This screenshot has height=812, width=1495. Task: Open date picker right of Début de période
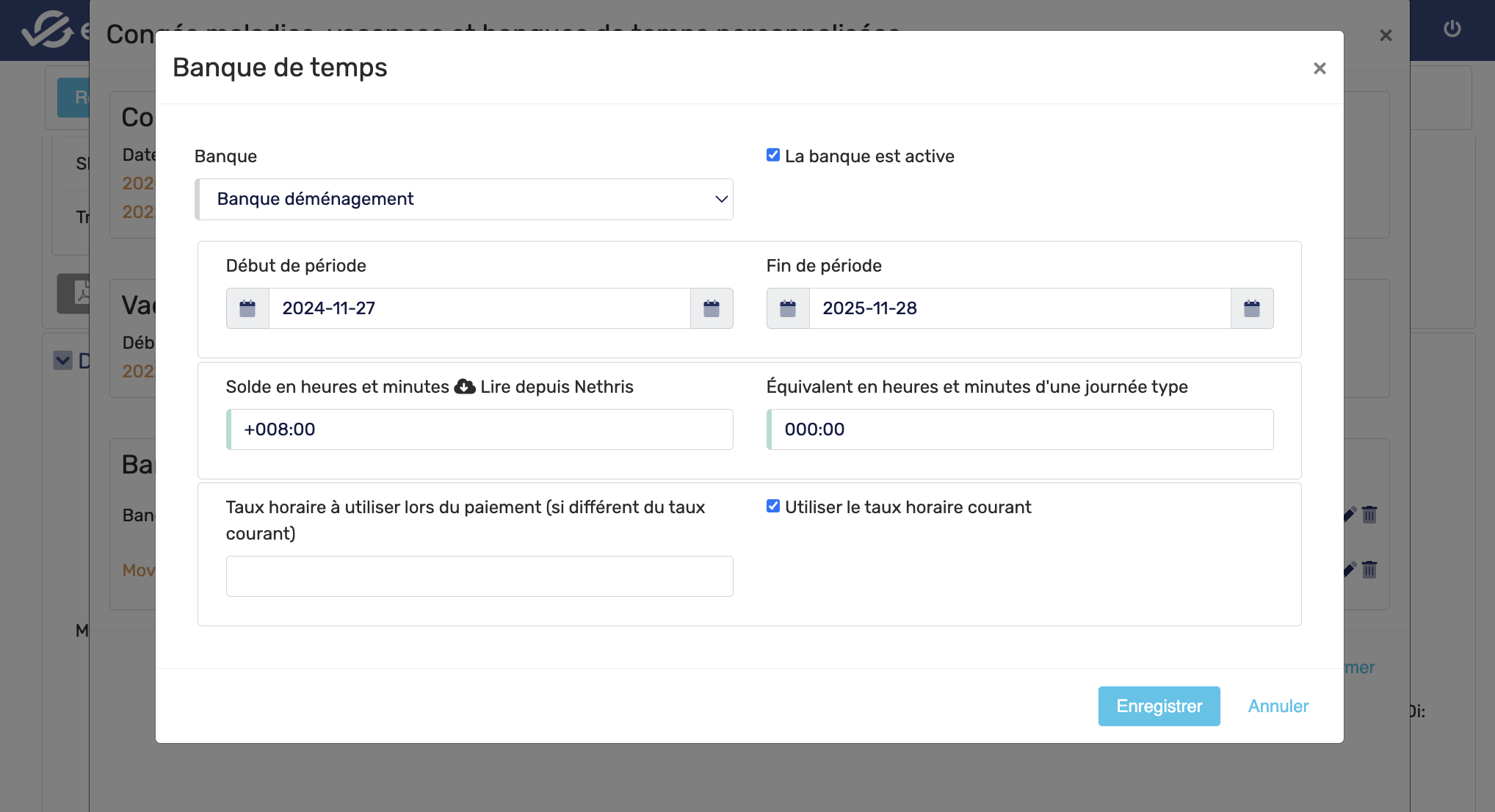[711, 308]
